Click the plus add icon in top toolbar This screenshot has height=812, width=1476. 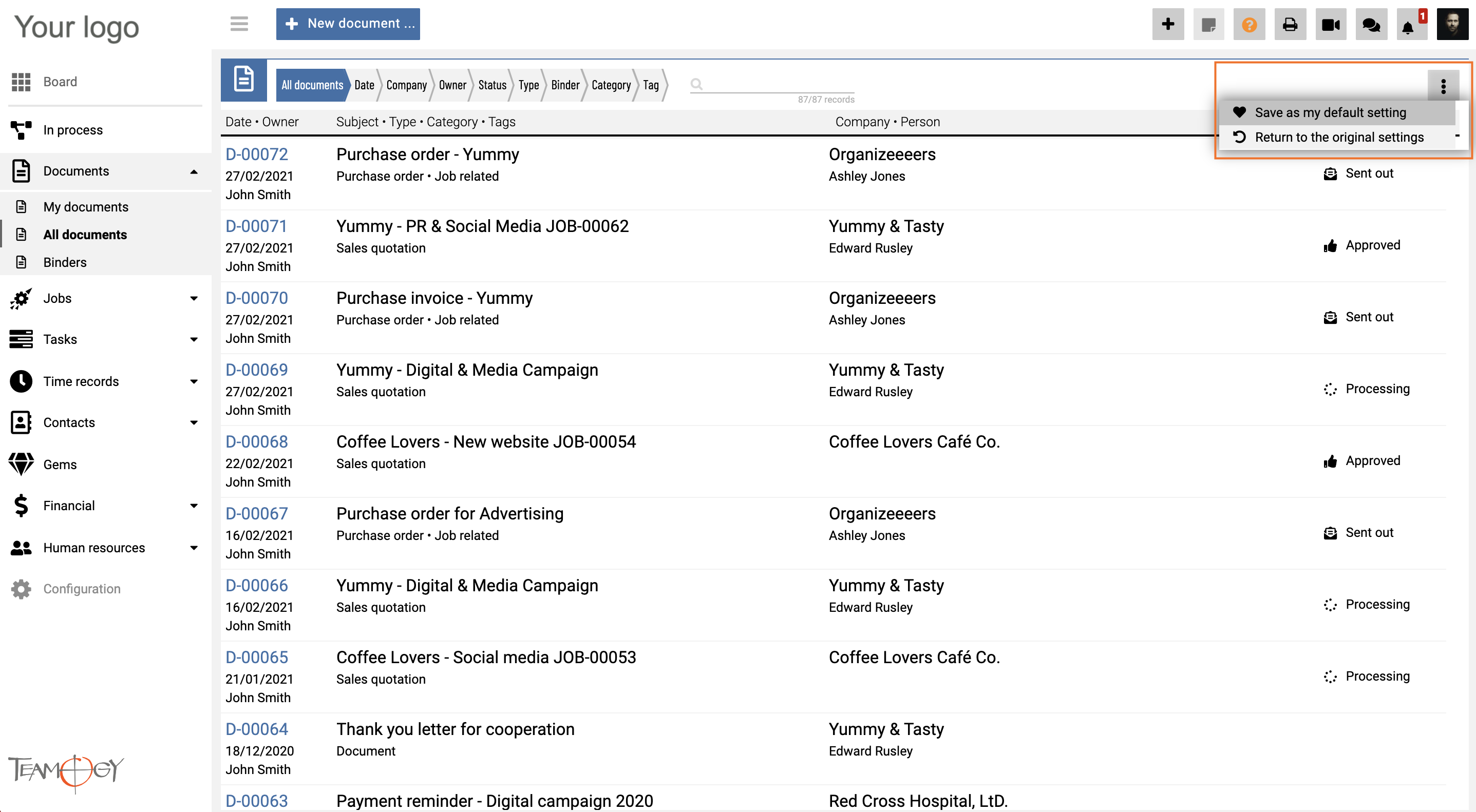(x=1168, y=24)
